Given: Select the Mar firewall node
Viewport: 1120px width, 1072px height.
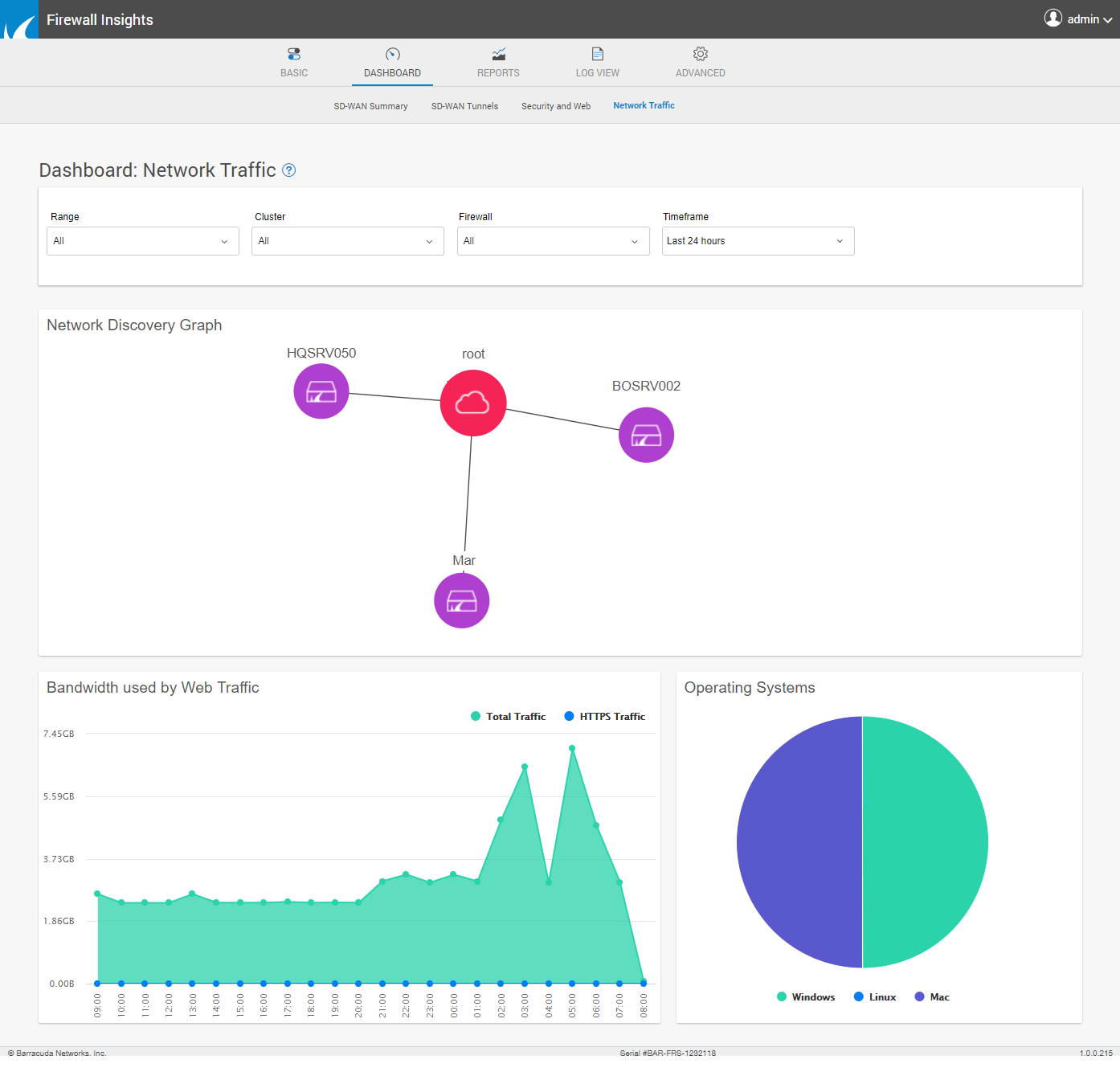Looking at the screenshot, I should [462, 600].
